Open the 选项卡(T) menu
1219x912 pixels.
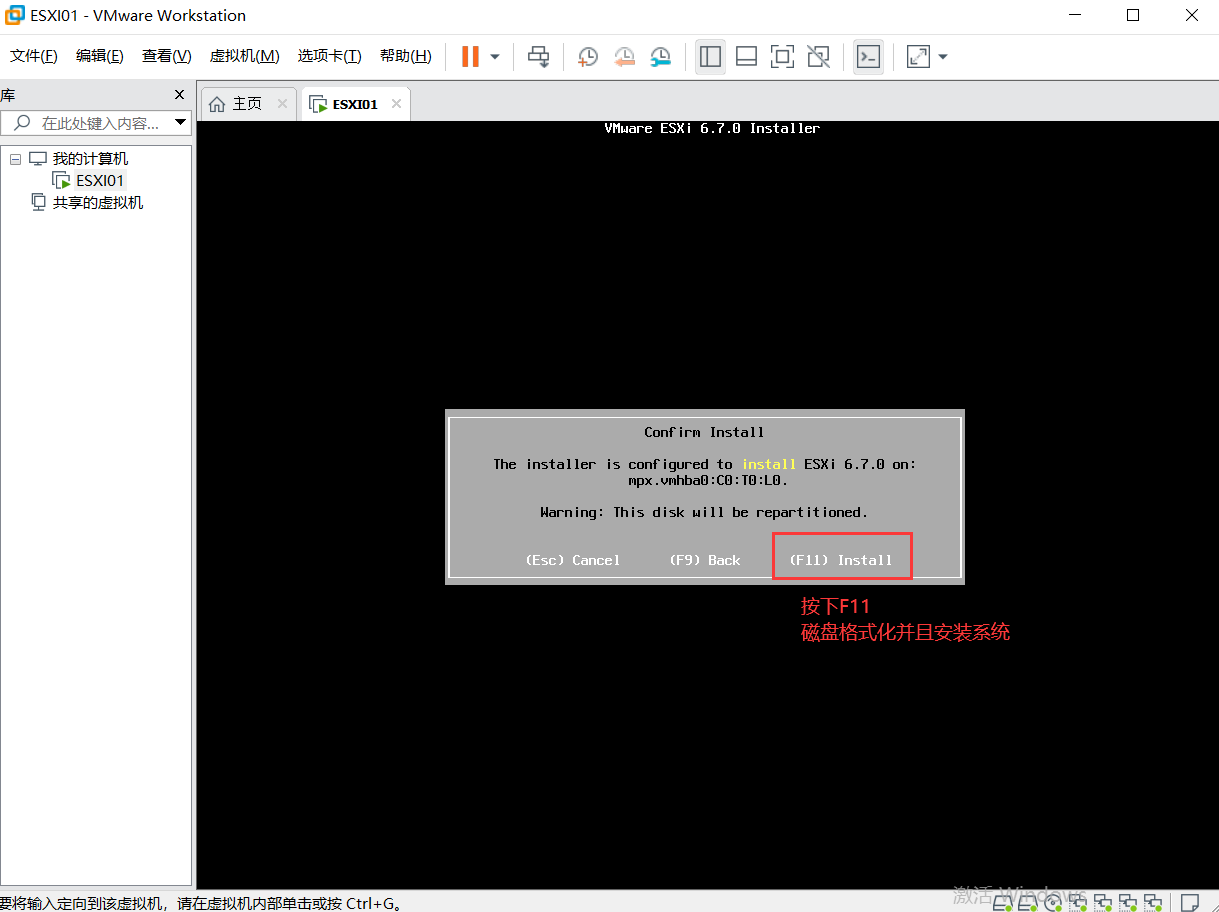pos(329,56)
